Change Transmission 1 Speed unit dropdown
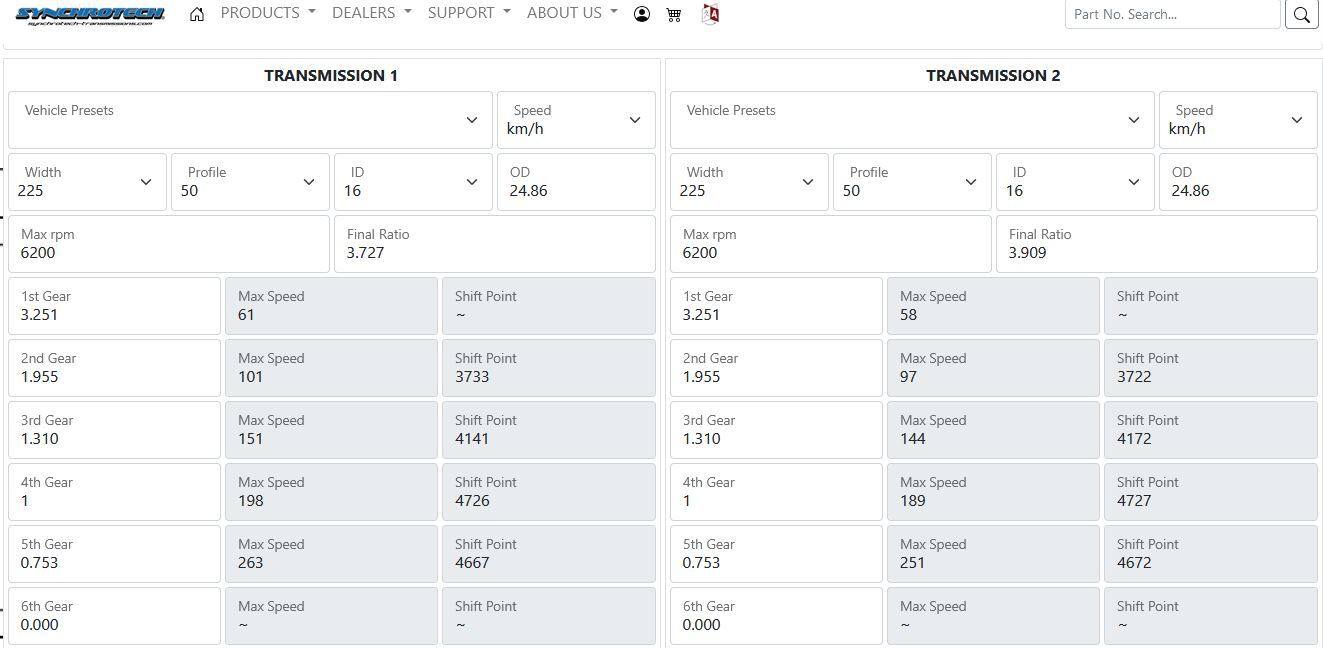 pyautogui.click(x=576, y=120)
